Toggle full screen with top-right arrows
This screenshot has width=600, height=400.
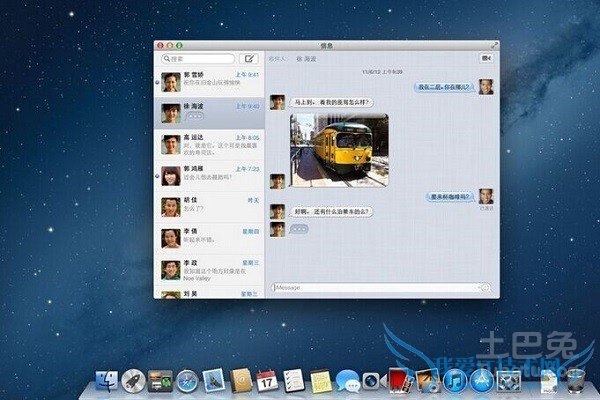pyautogui.click(x=493, y=45)
